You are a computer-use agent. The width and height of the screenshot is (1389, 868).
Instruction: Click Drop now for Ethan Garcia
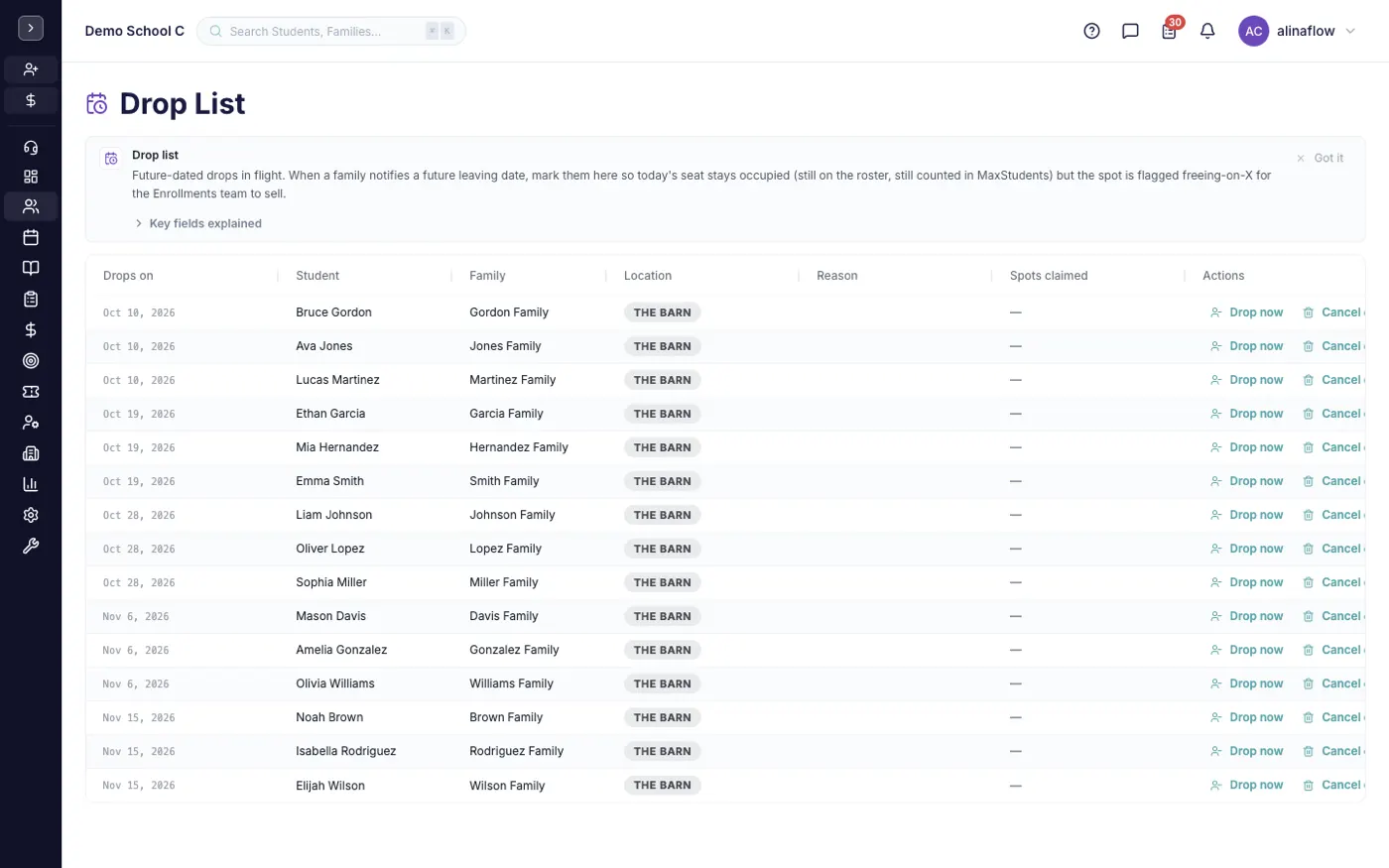tap(1246, 414)
